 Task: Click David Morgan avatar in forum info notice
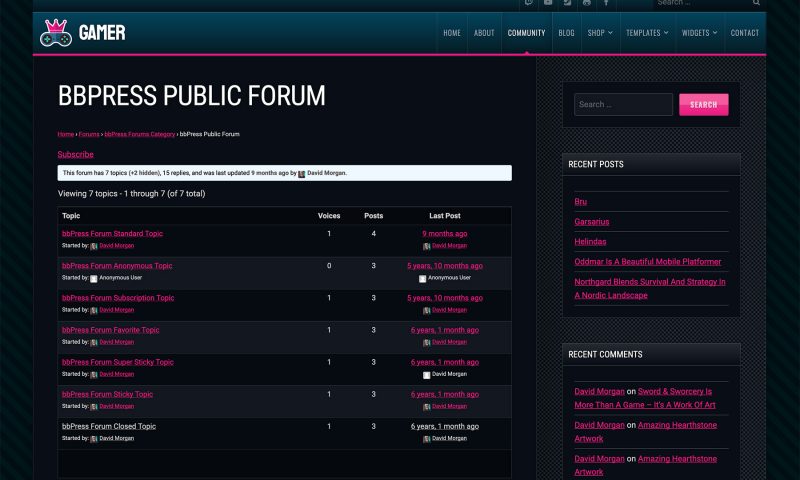coord(302,174)
